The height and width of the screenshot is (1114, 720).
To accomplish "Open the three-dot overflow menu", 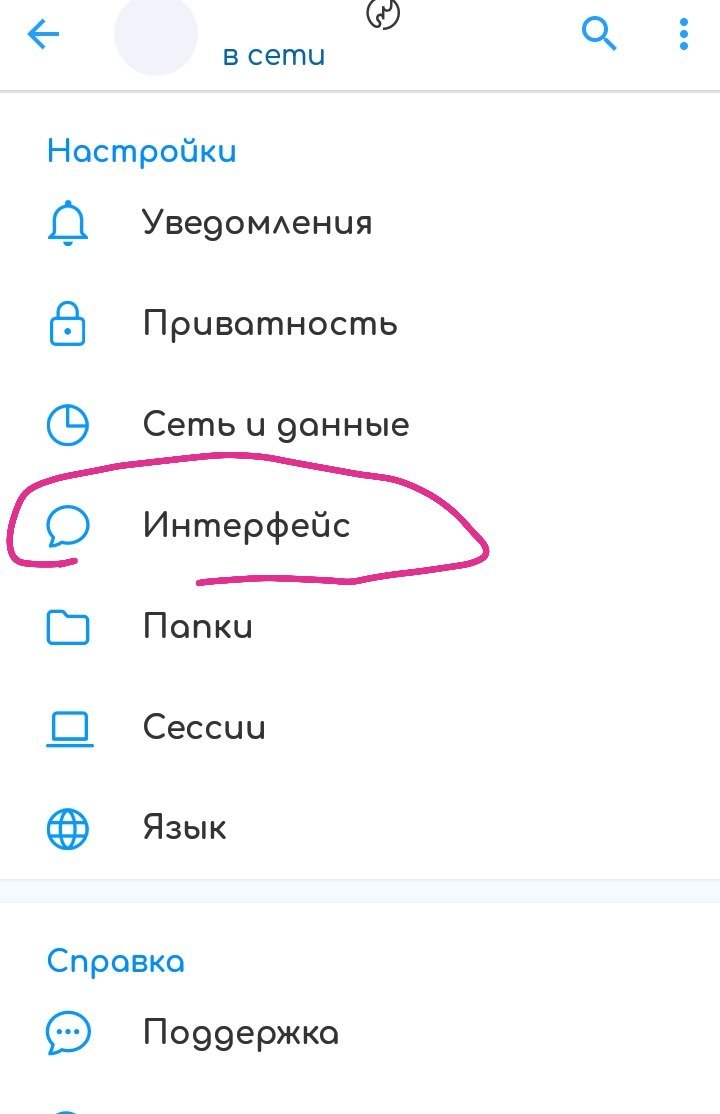I will (684, 34).
